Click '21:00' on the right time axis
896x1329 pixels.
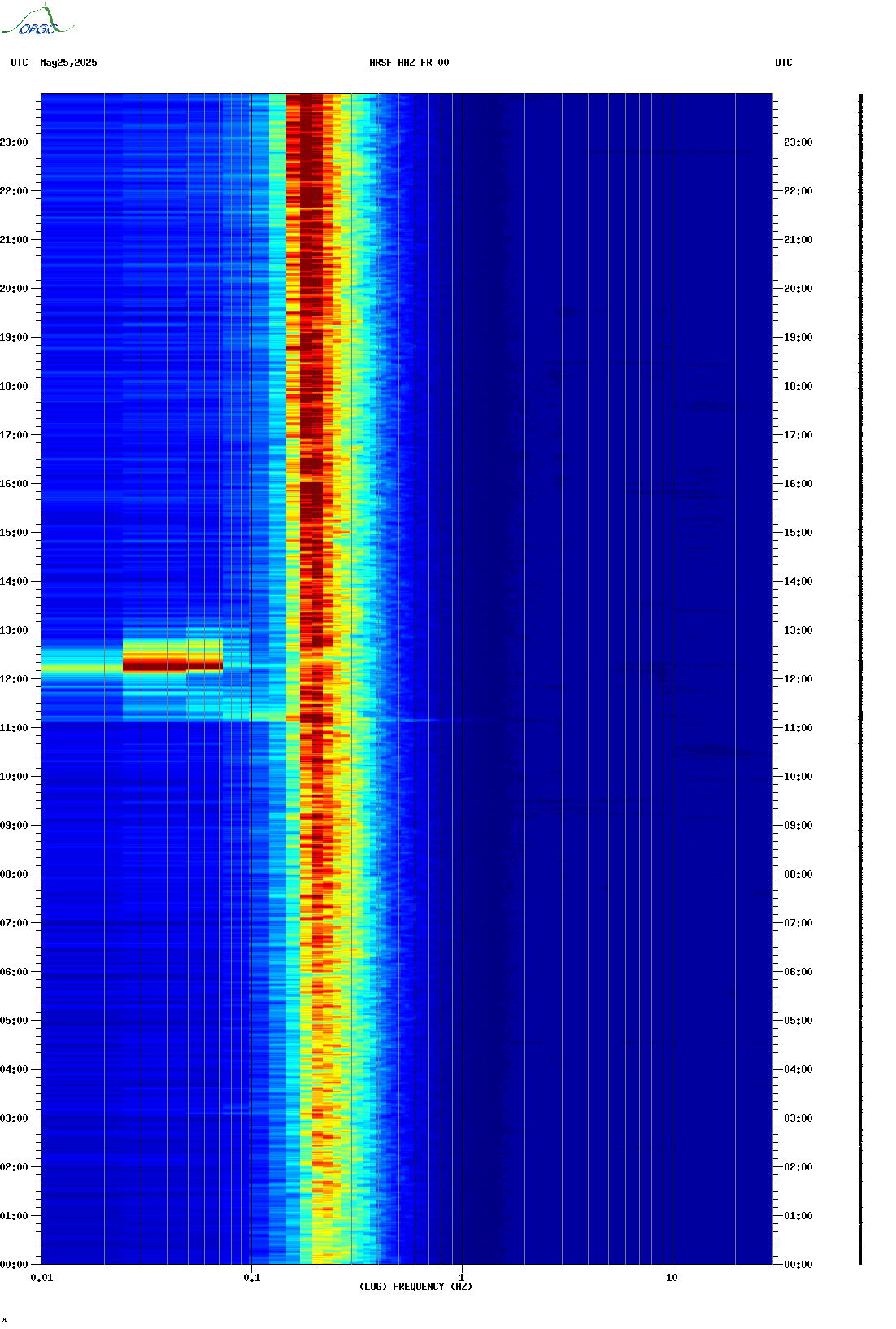pos(798,240)
